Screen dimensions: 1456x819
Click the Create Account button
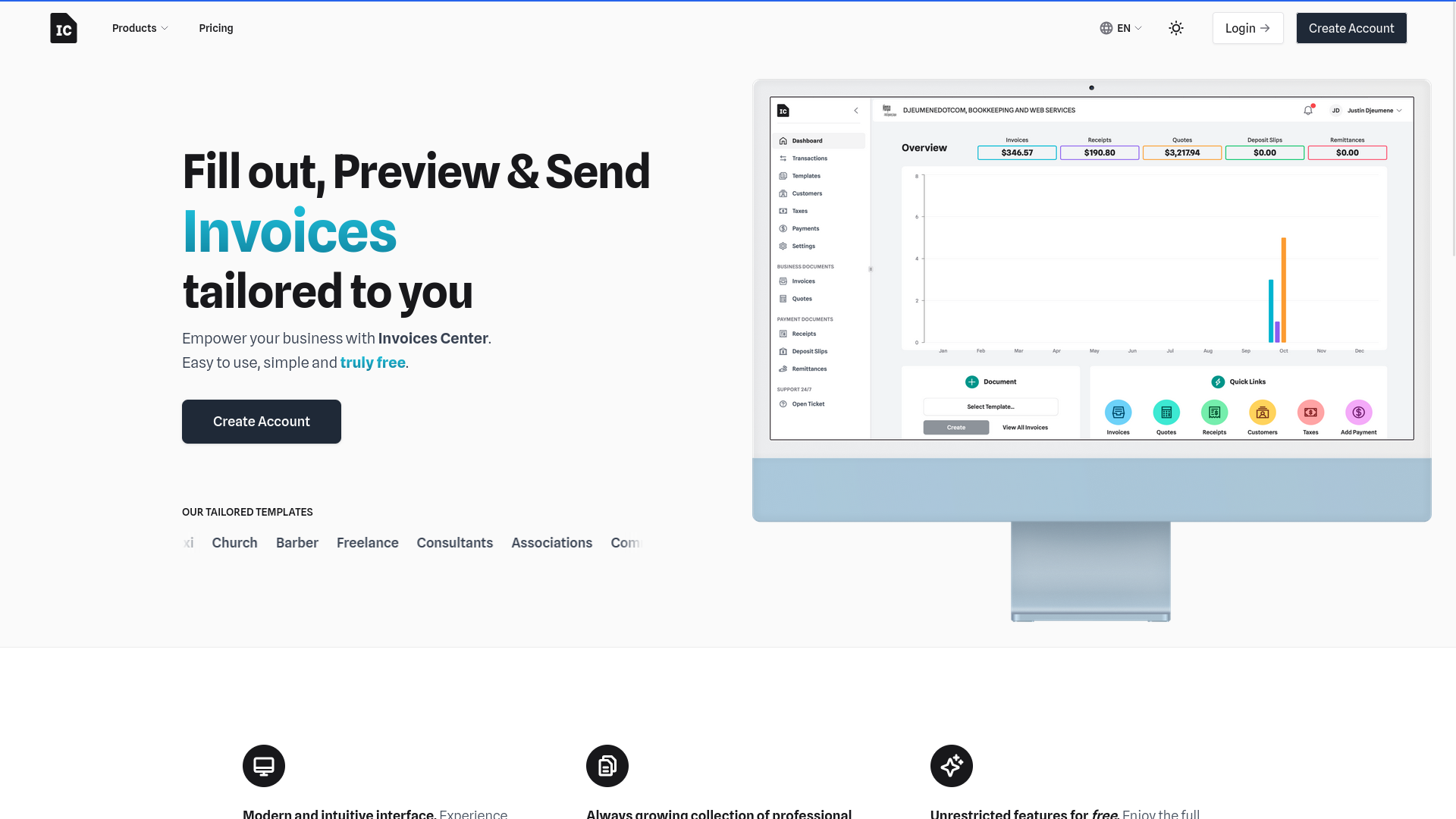click(x=1351, y=28)
